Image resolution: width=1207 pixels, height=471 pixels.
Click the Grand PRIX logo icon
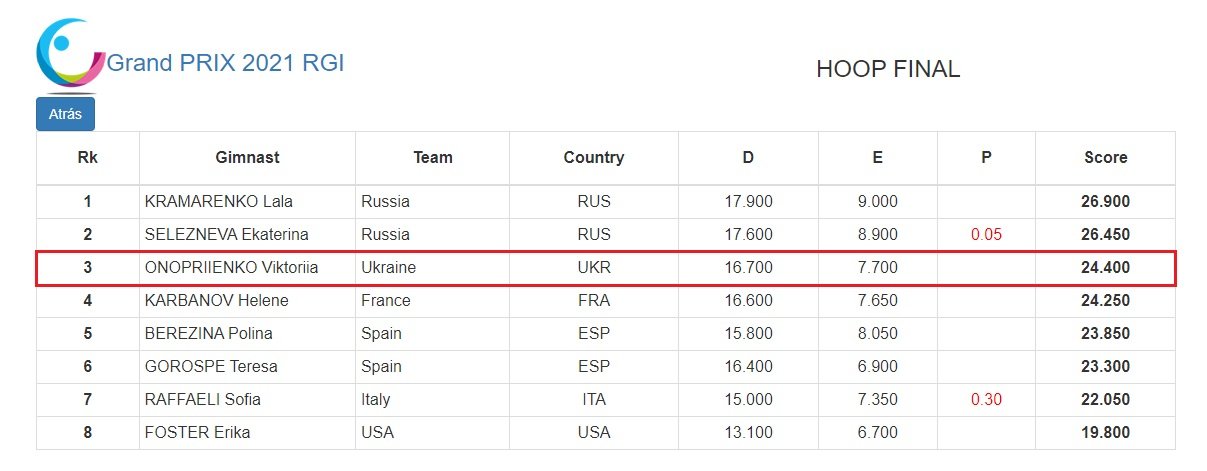coord(68,52)
